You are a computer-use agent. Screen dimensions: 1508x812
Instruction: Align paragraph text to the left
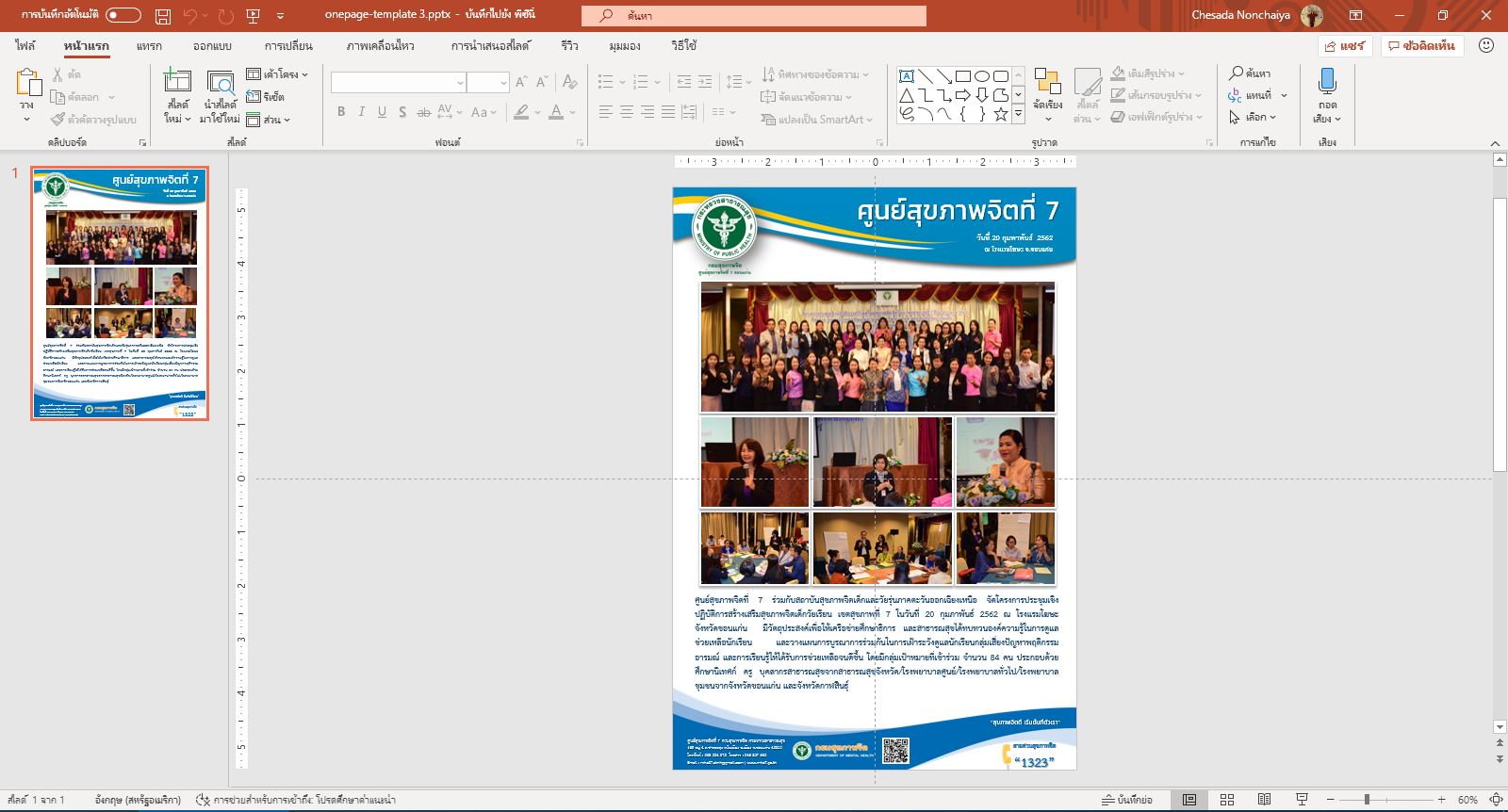pos(605,112)
